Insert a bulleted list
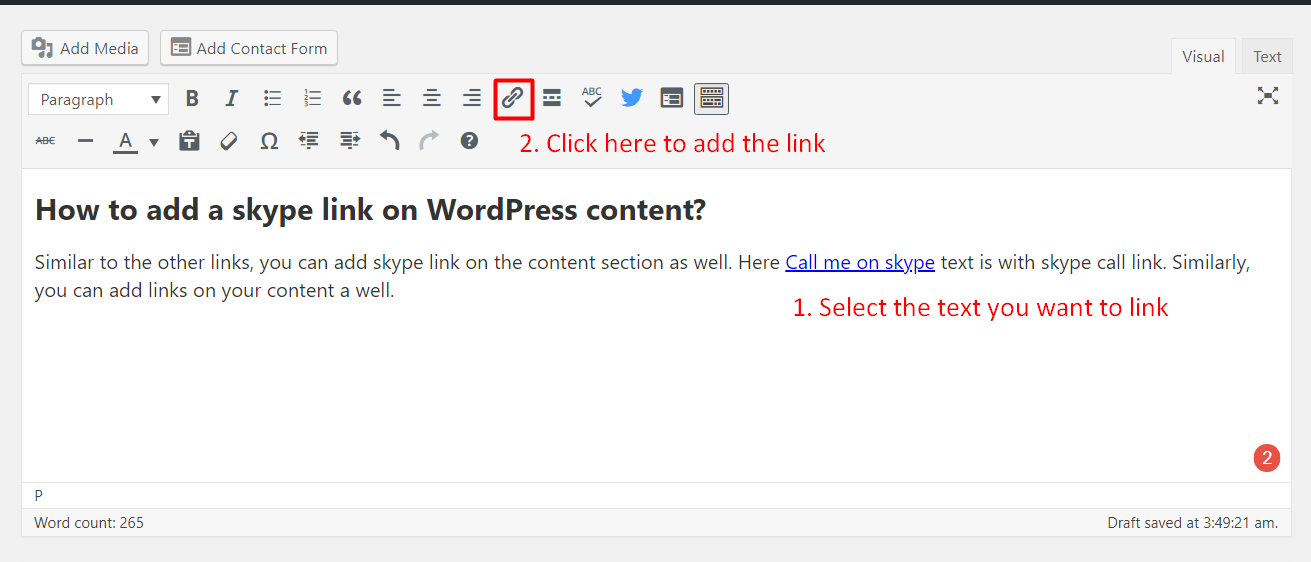1311x562 pixels. (x=272, y=98)
